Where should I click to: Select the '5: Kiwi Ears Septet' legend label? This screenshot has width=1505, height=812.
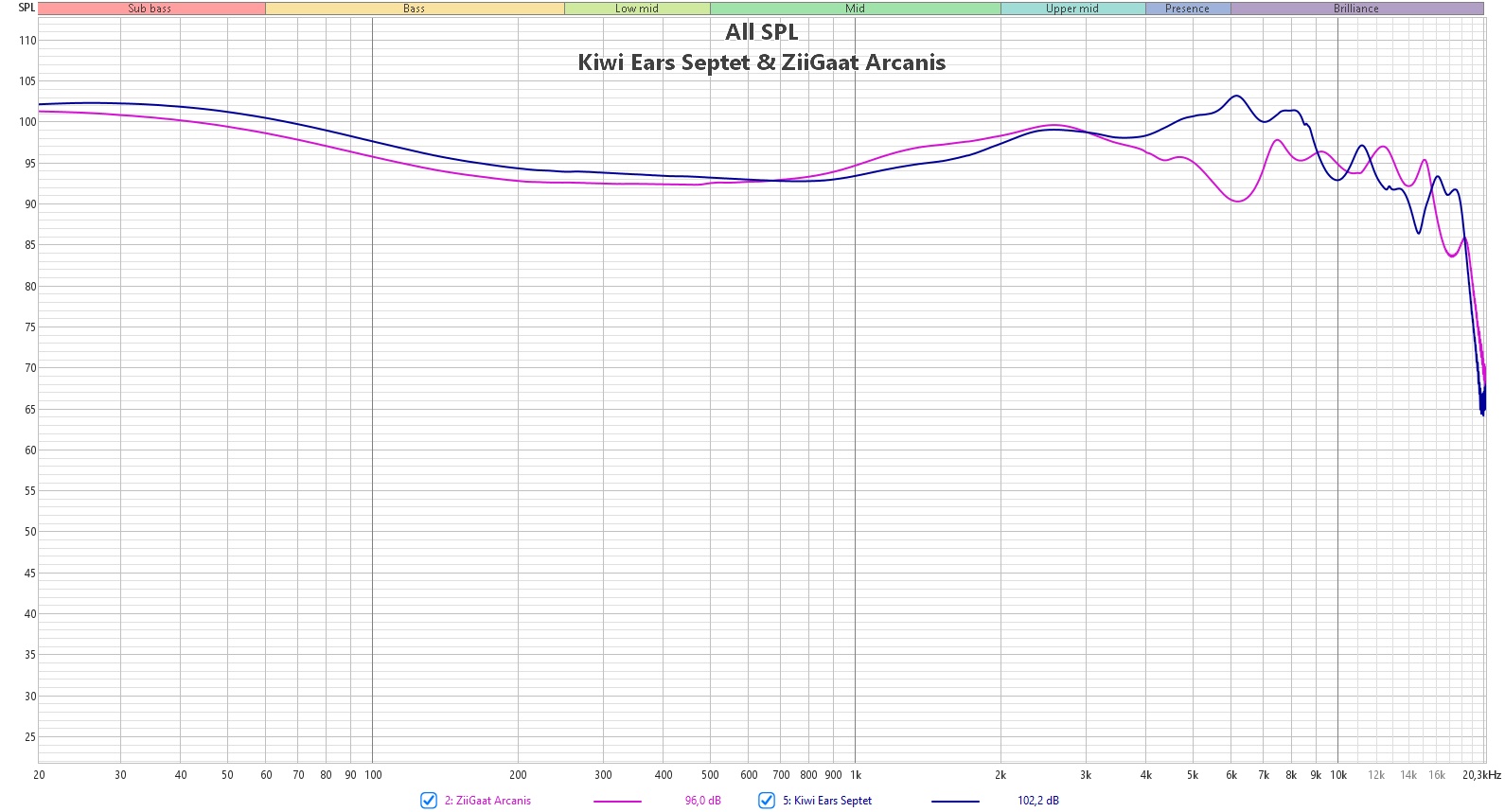(x=827, y=801)
